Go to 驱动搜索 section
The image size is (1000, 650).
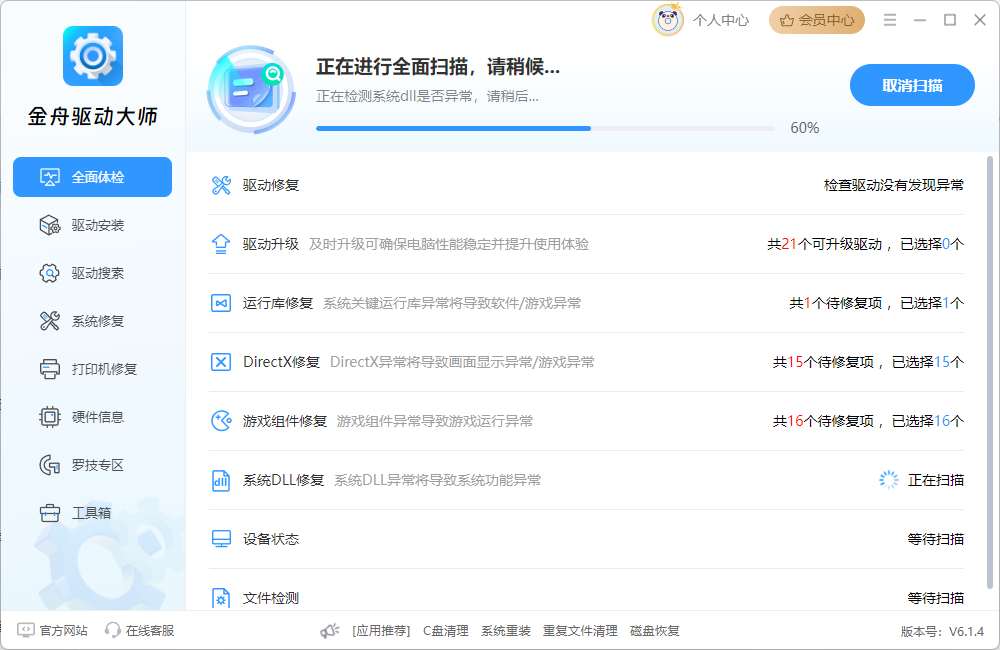click(92, 273)
